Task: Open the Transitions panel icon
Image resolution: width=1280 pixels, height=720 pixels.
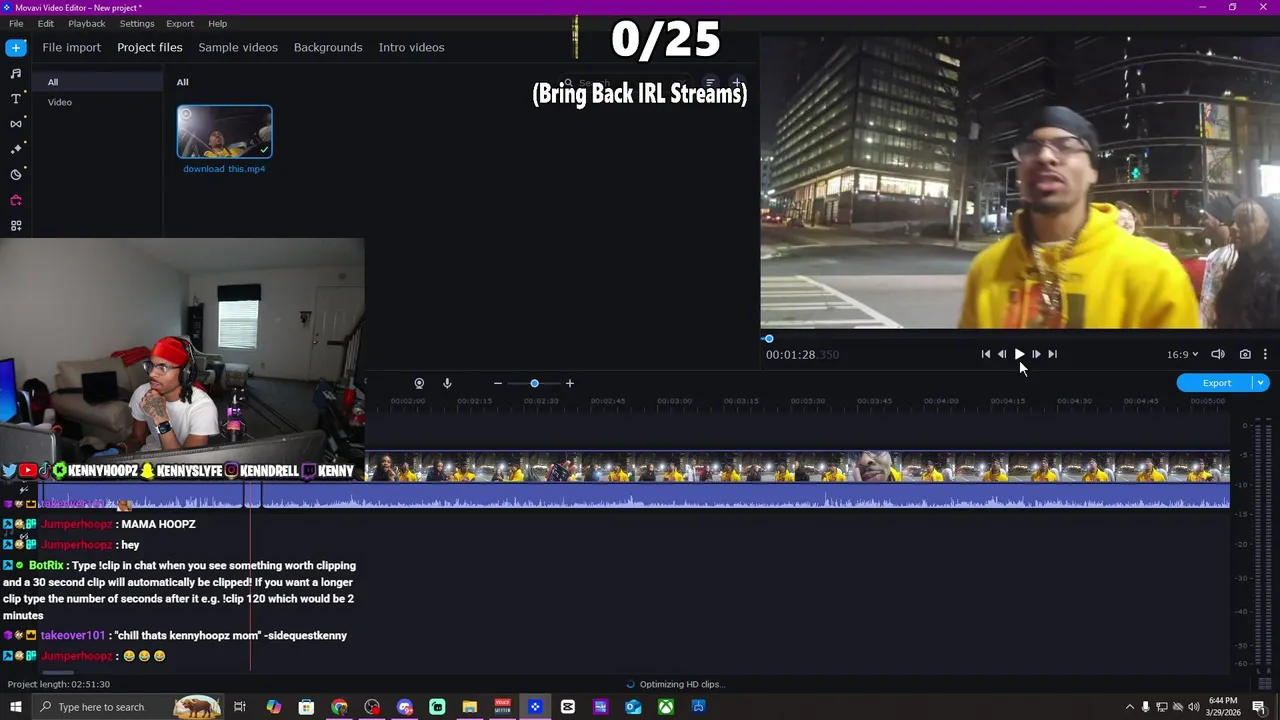Action: (x=15, y=123)
